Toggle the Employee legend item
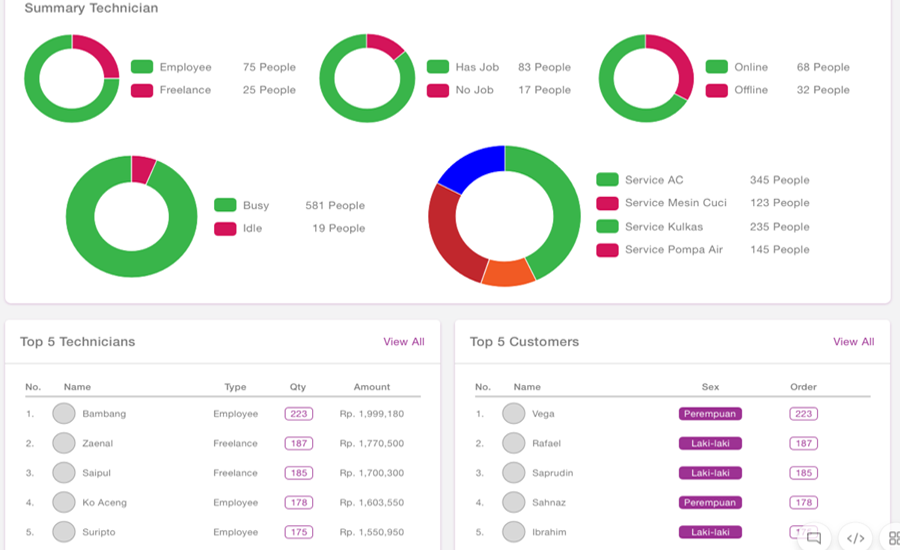Screen dimensions: 900x550 (x=171, y=67)
